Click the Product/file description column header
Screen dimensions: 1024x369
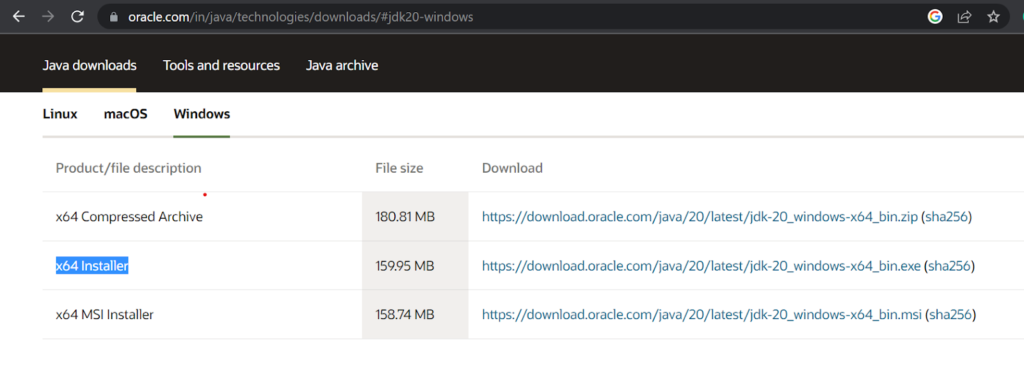coord(129,168)
